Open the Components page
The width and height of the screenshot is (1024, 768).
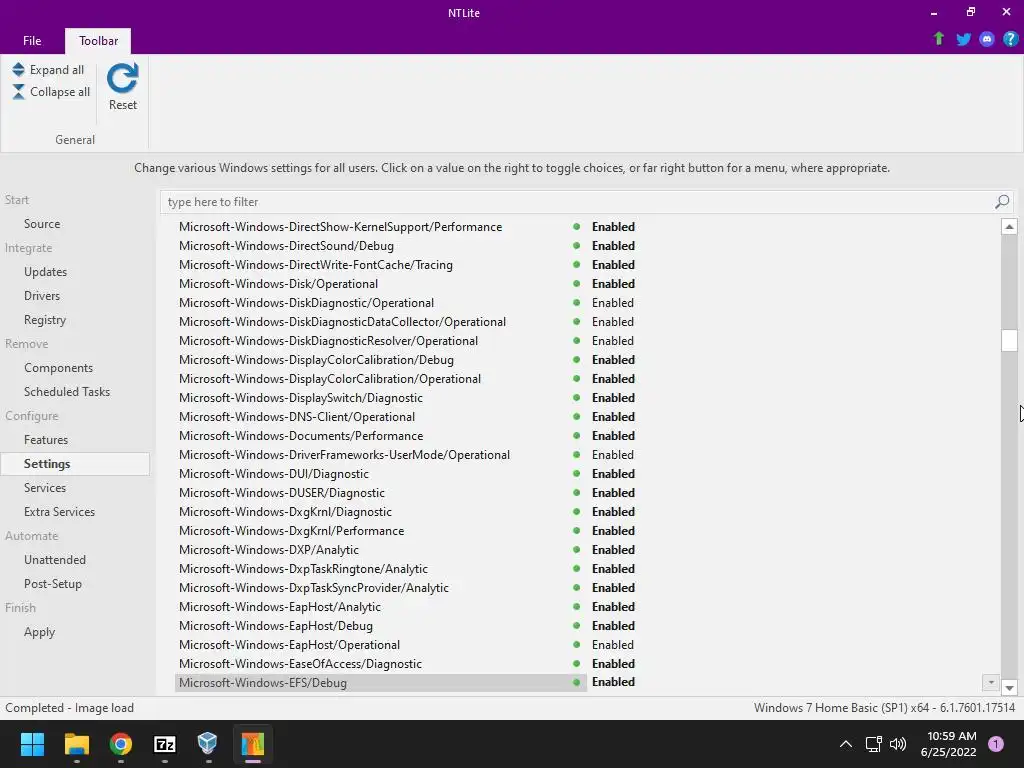[58, 368]
